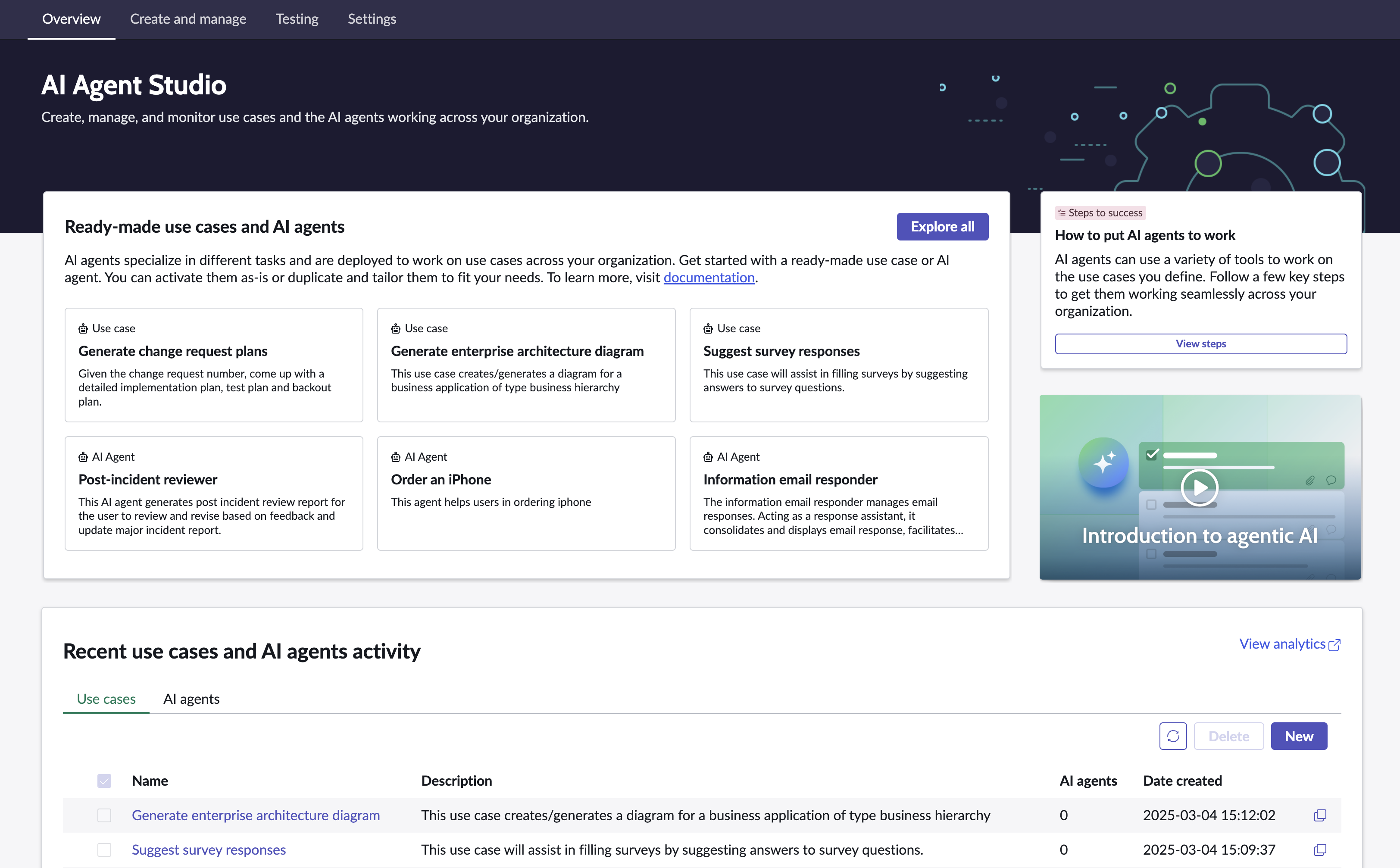This screenshot has height=868, width=1400.
Task: Check the Suggest survey responses row checkbox
Action: (104, 849)
